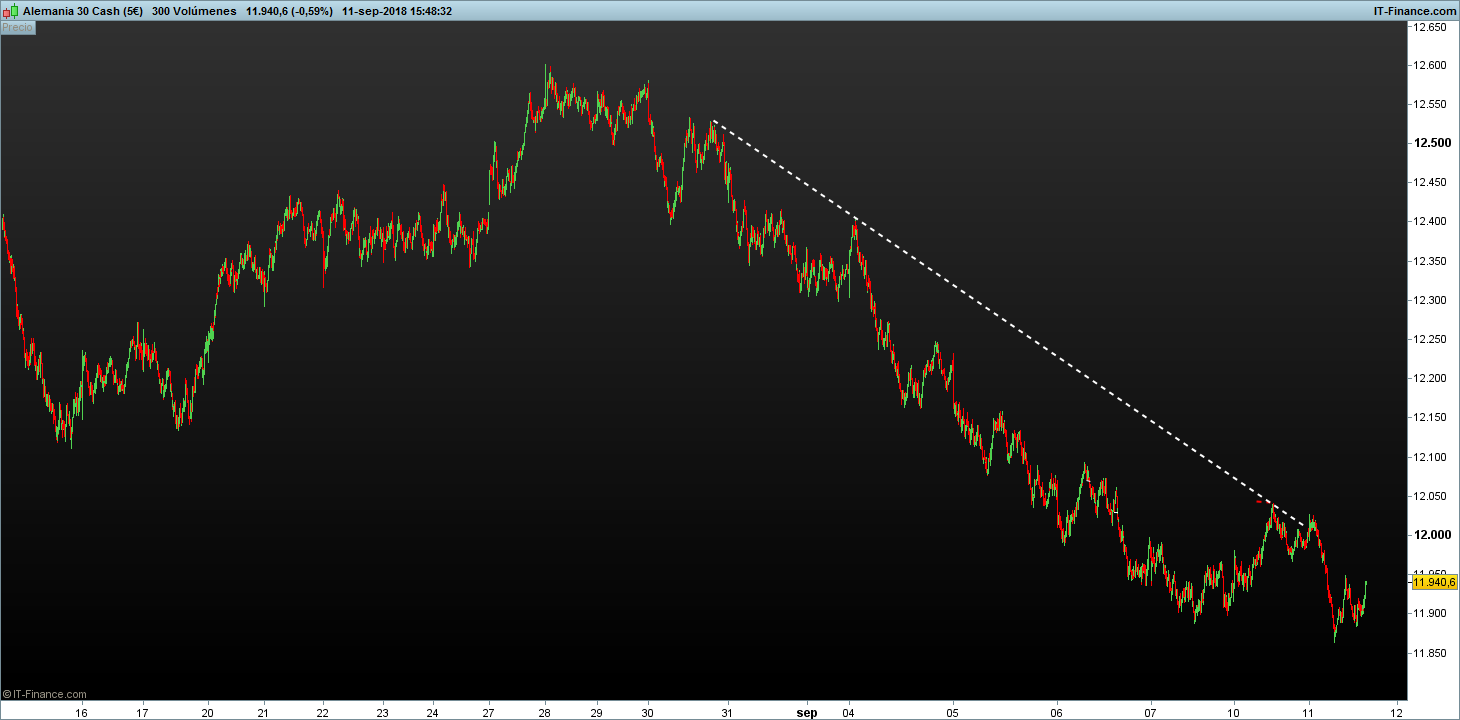Click the 12.350 price axis label

coord(1429,262)
